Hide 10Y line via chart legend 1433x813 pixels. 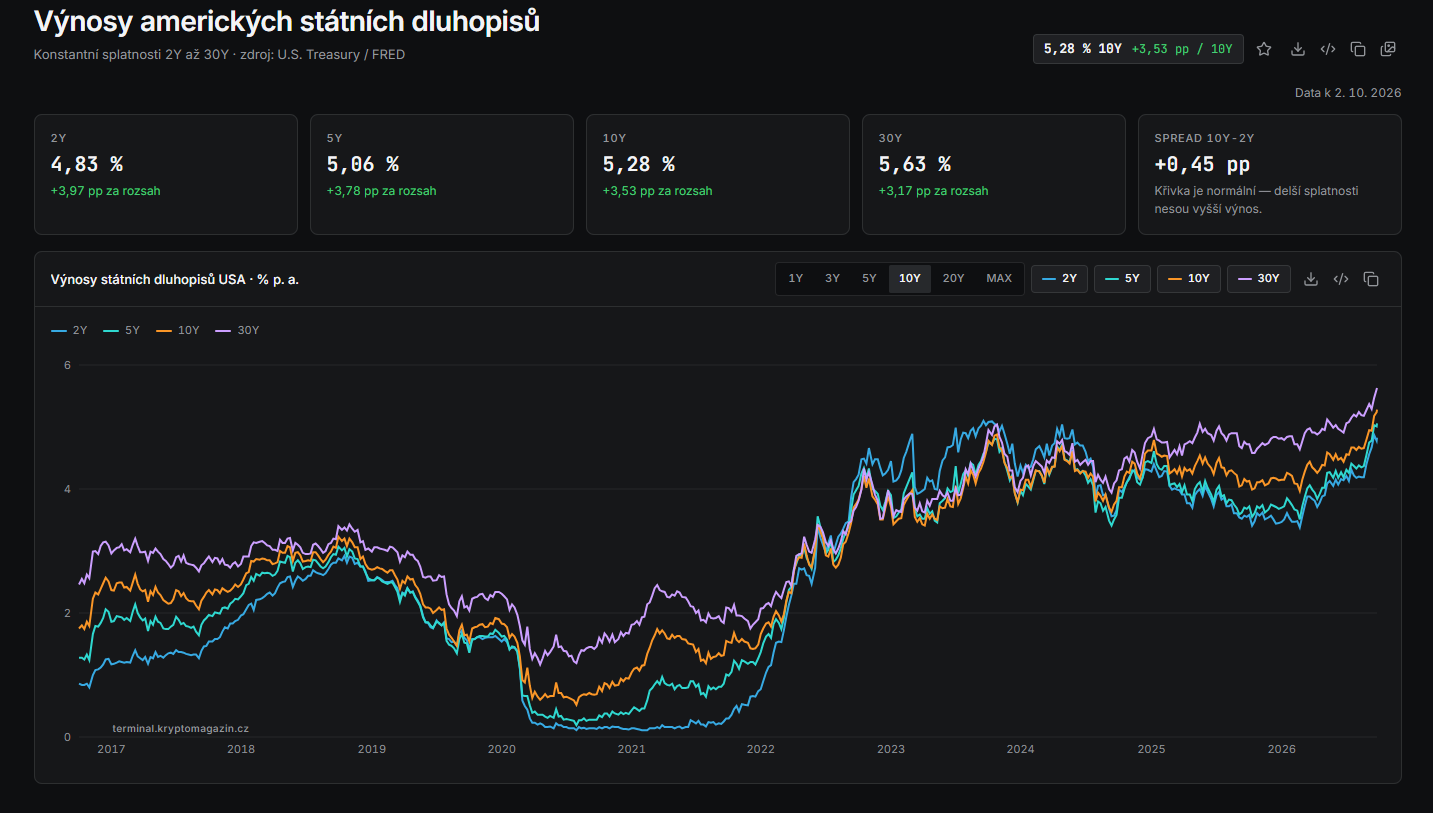[178, 330]
